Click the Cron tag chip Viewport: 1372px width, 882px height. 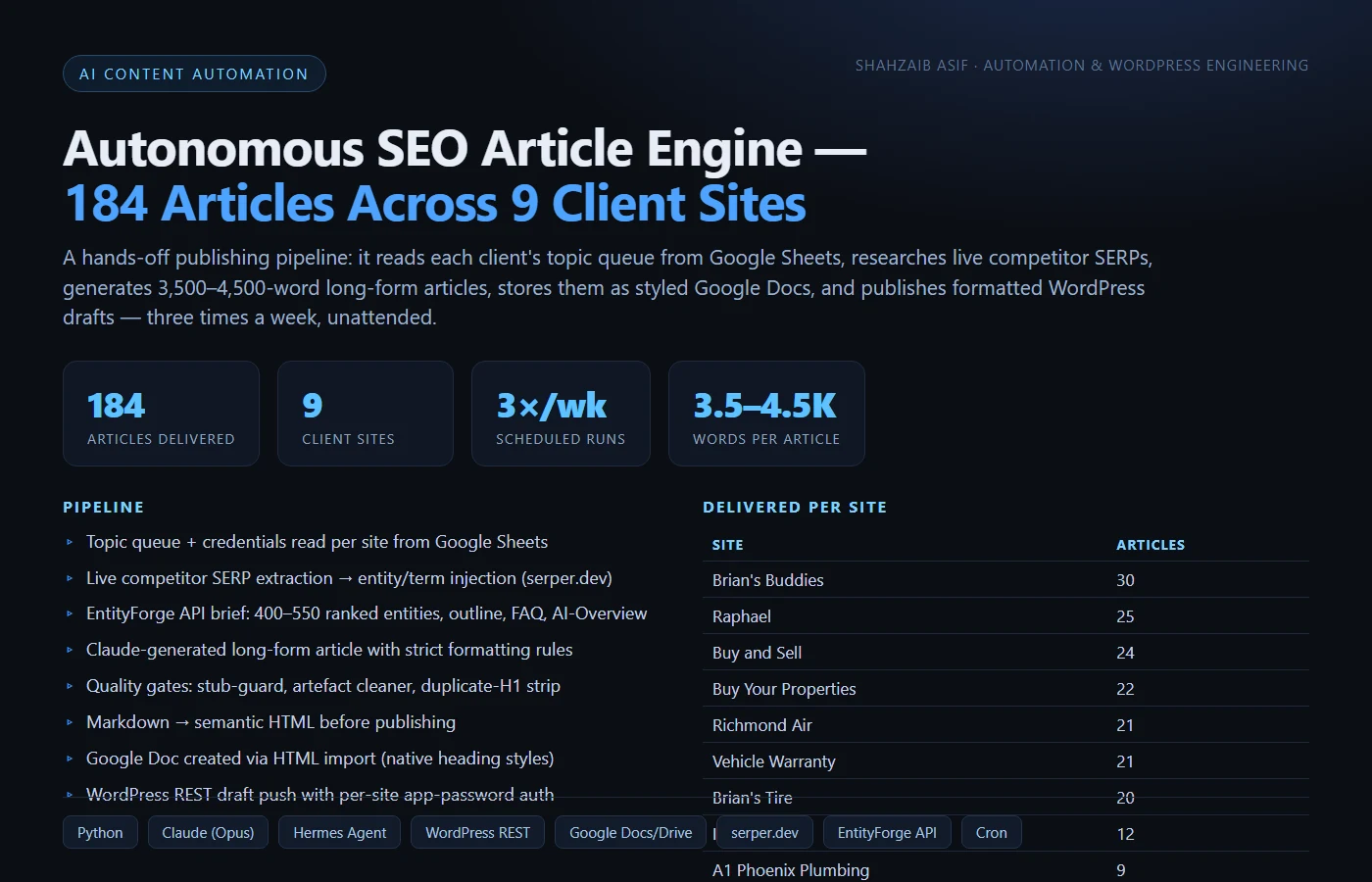[x=992, y=832]
